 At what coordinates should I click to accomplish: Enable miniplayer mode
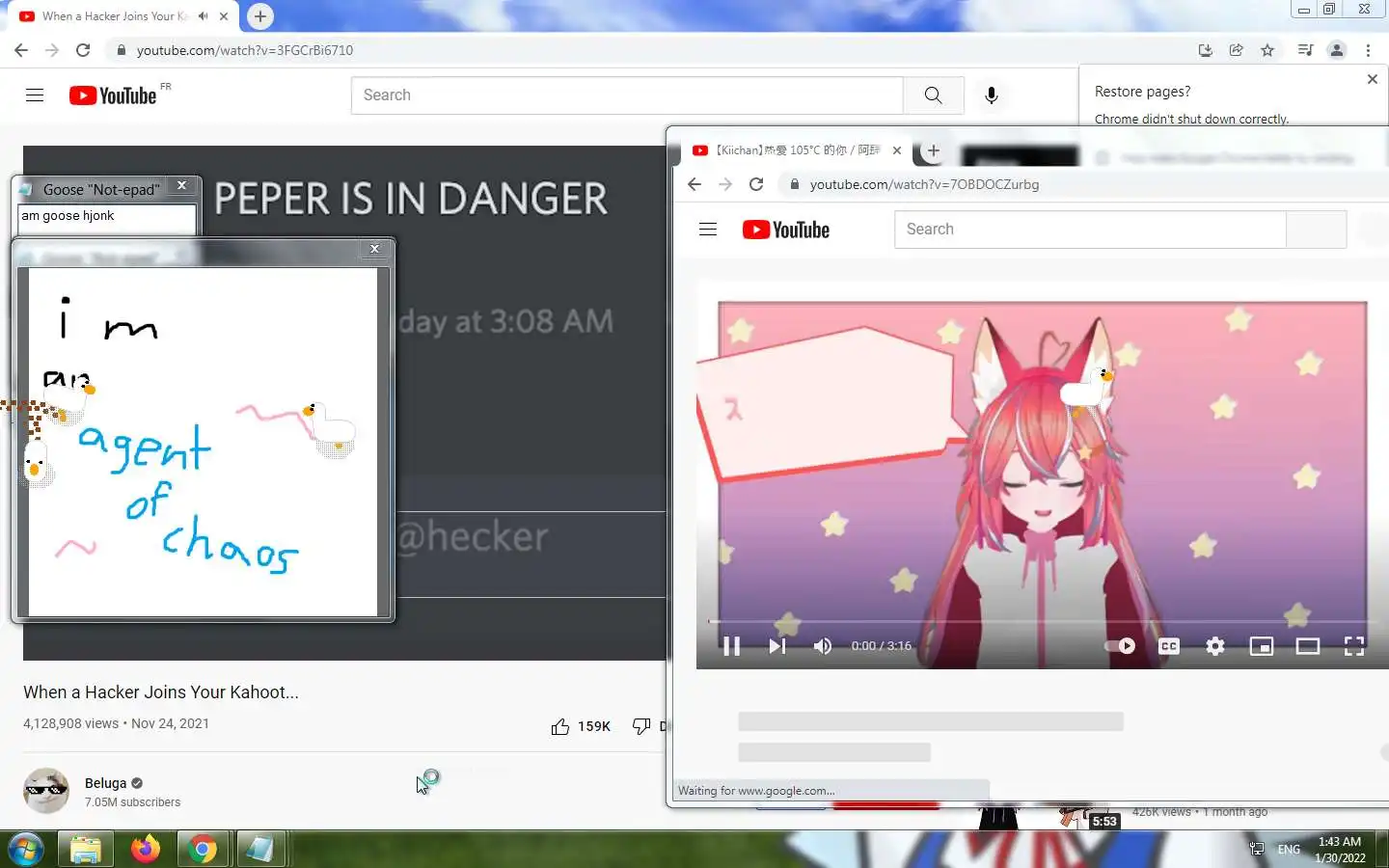click(x=1262, y=646)
